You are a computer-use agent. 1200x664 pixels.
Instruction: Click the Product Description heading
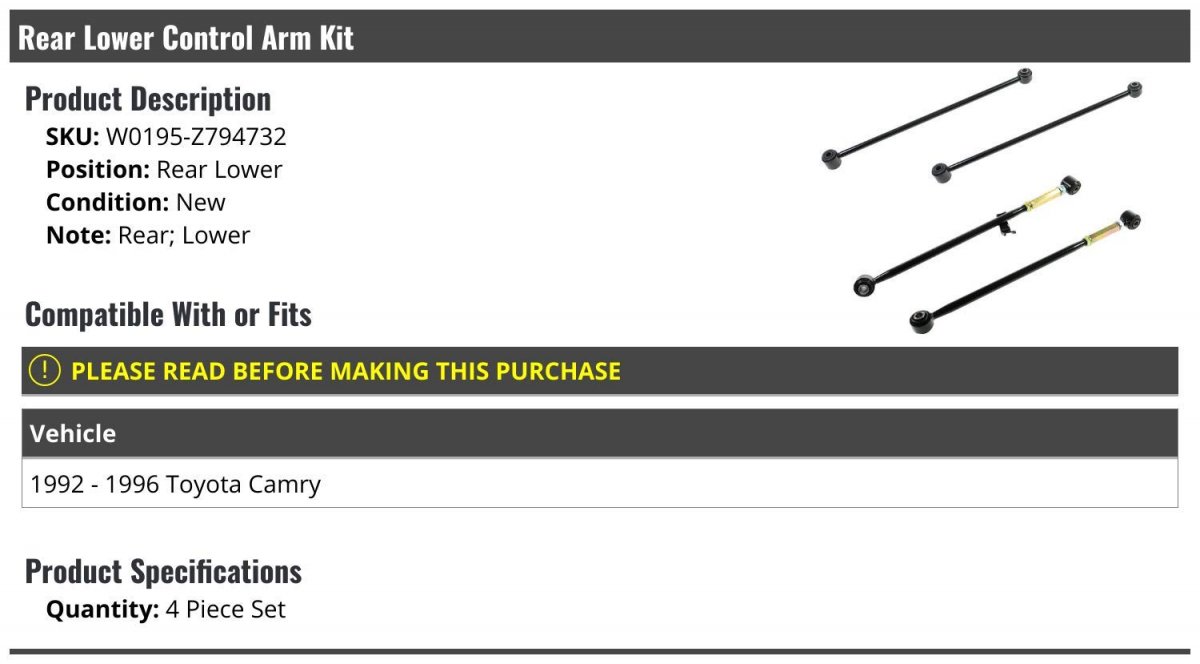point(148,99)
